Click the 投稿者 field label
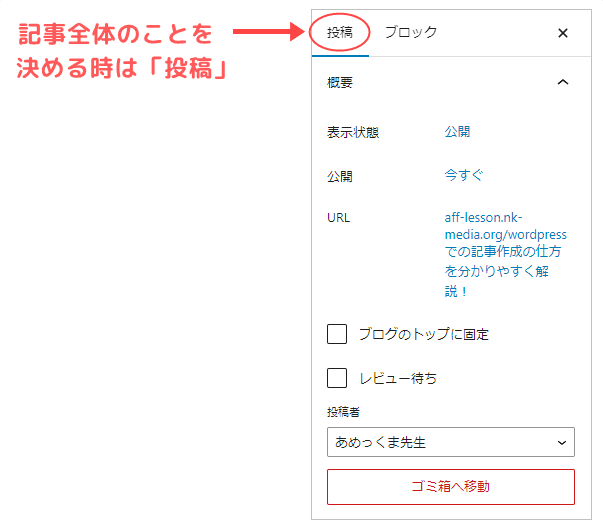 click(342, 413)
